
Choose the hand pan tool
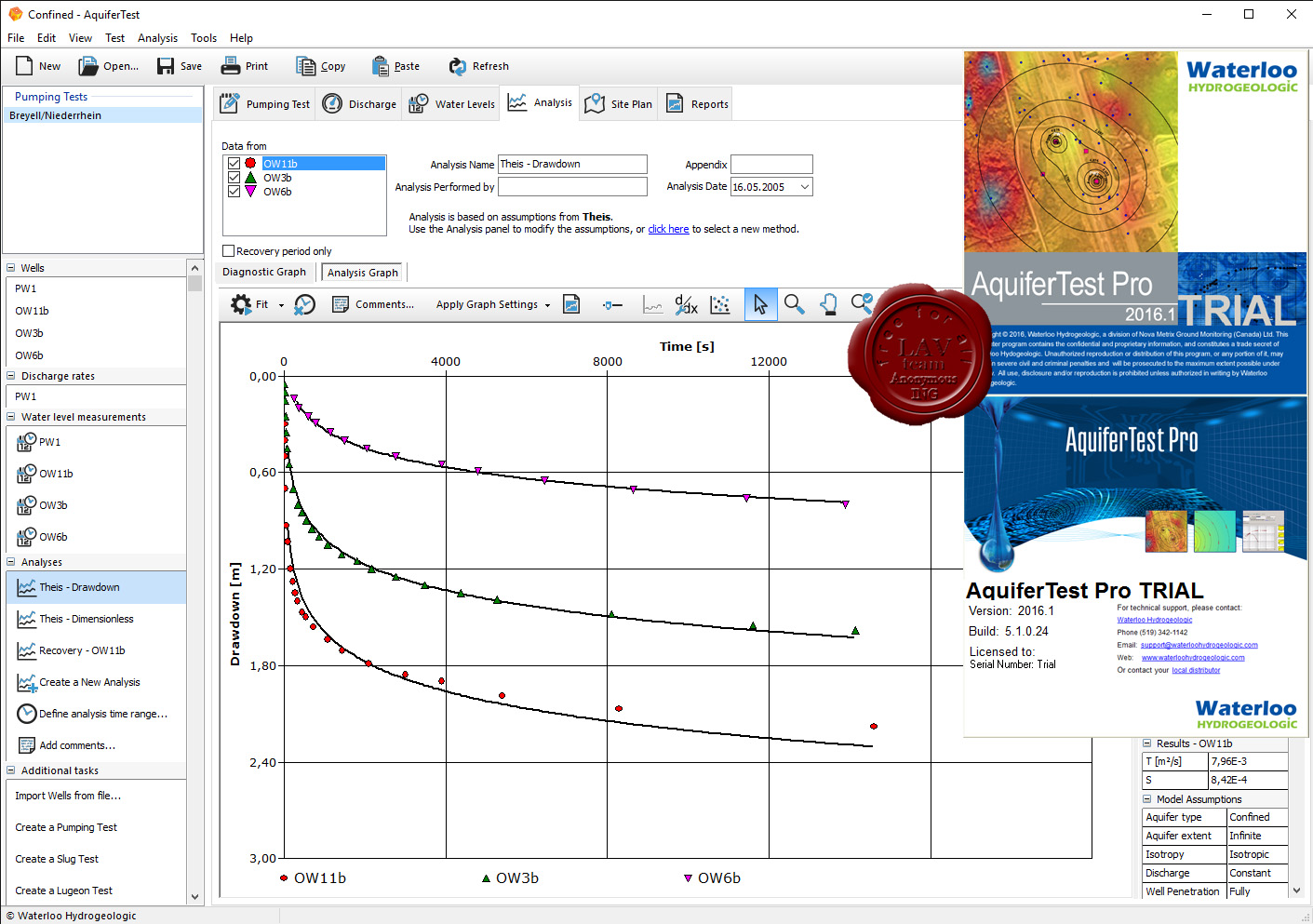coord(828,304)
